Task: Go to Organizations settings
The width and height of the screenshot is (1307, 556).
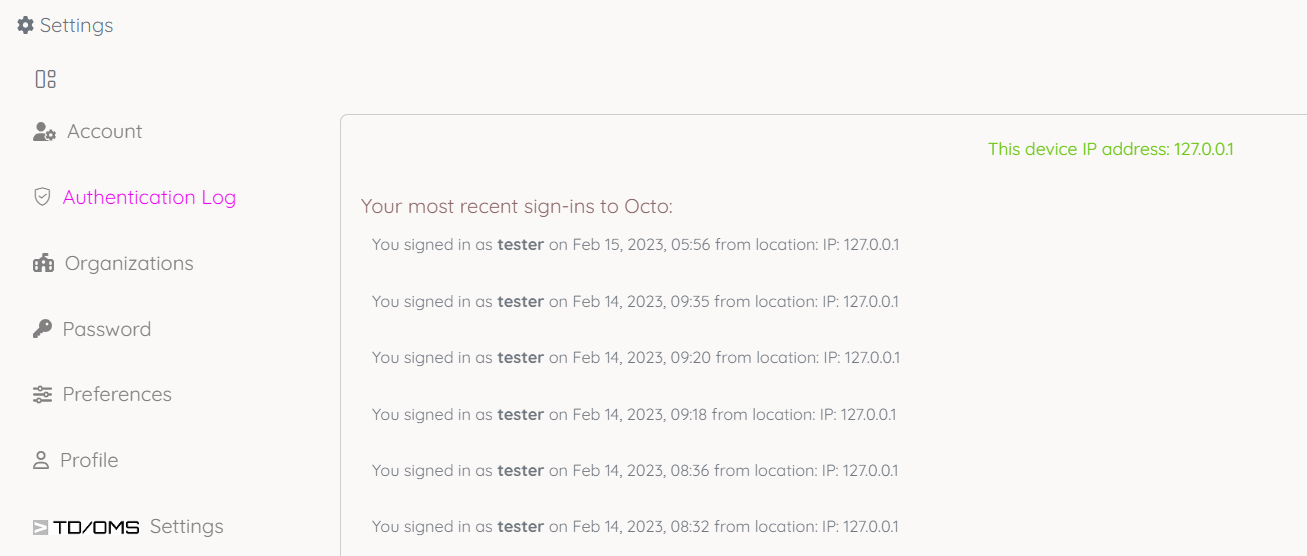Action: coord(129,264)
